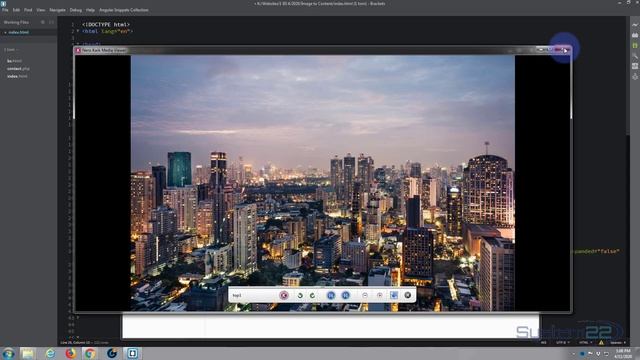This screenshot has height=360, width=640.
Task: Collapse the html tag fold arrow on line 2
Action: [x=78, y=31]
